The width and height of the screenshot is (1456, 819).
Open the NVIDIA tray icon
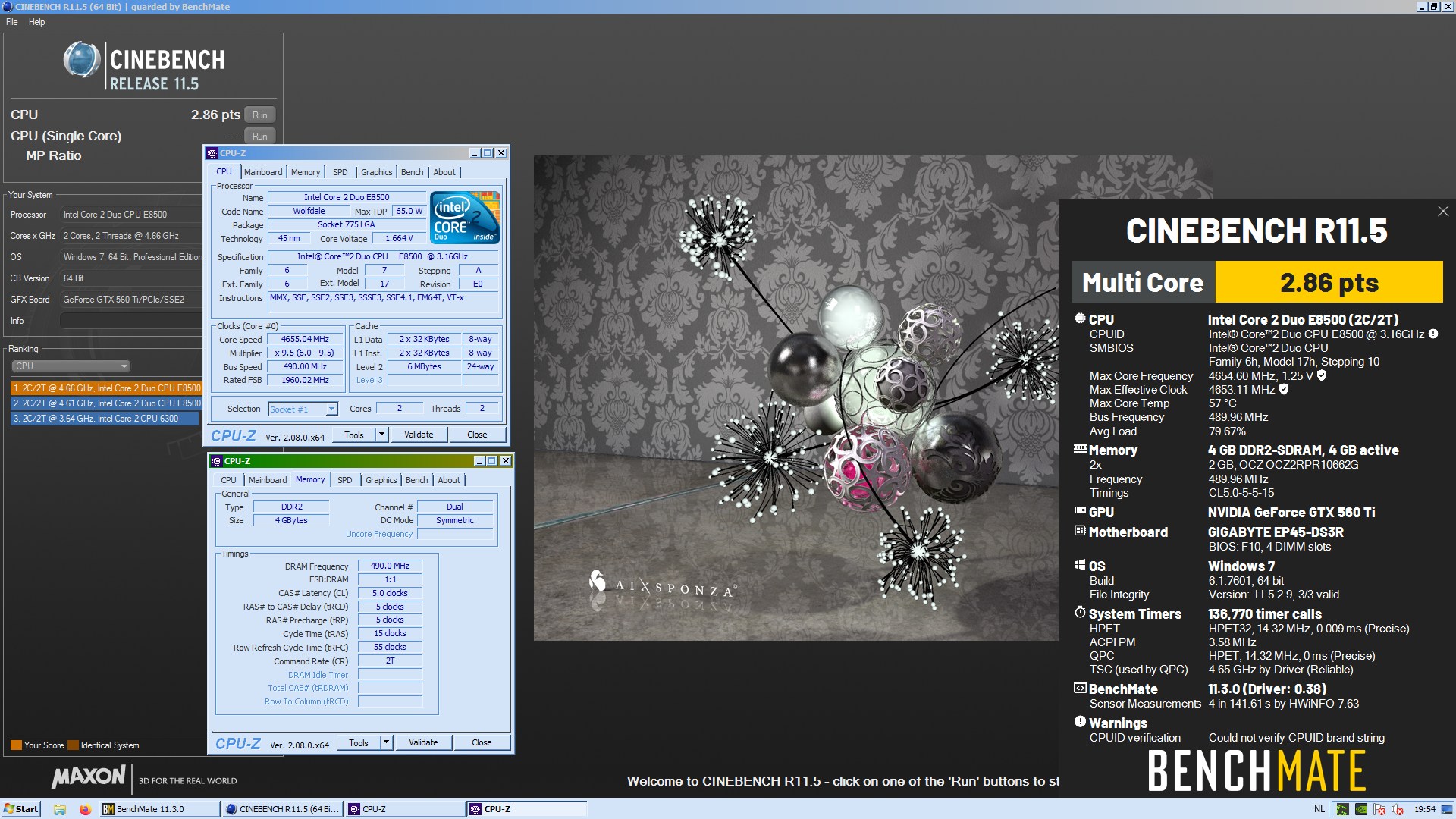pos(1361,809)
